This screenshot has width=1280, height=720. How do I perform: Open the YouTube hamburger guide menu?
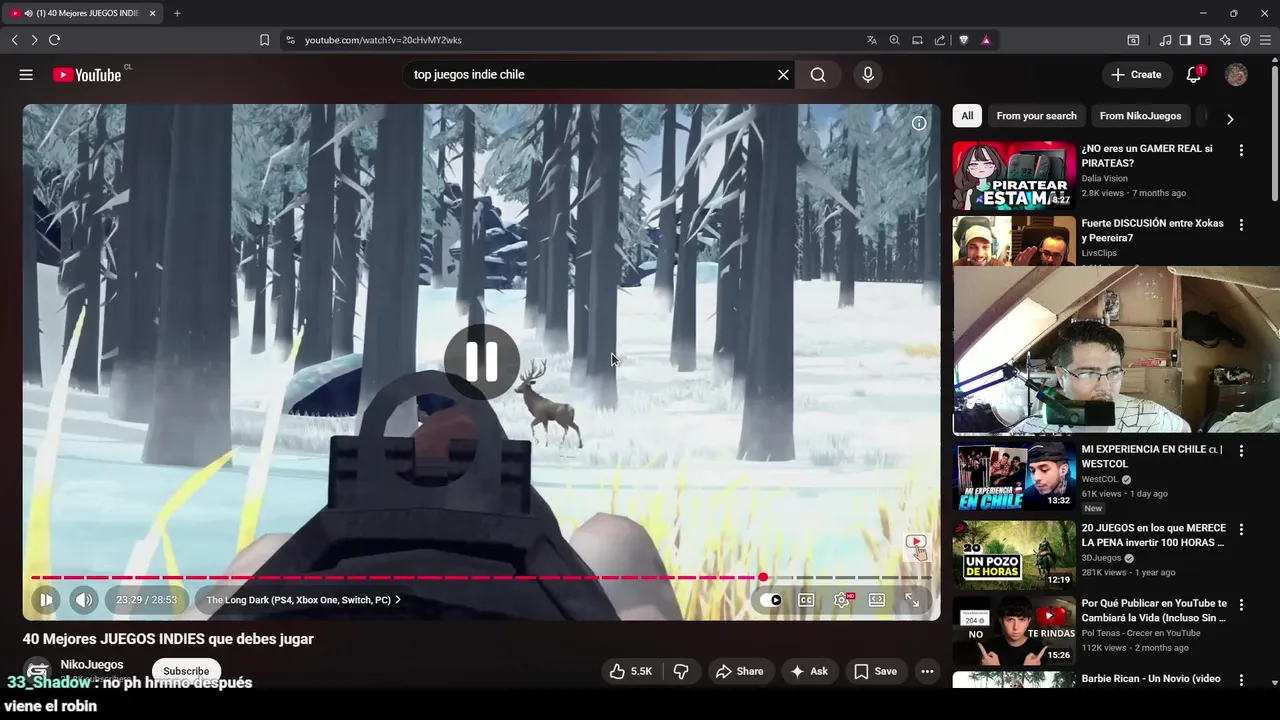tap(26, 75)
